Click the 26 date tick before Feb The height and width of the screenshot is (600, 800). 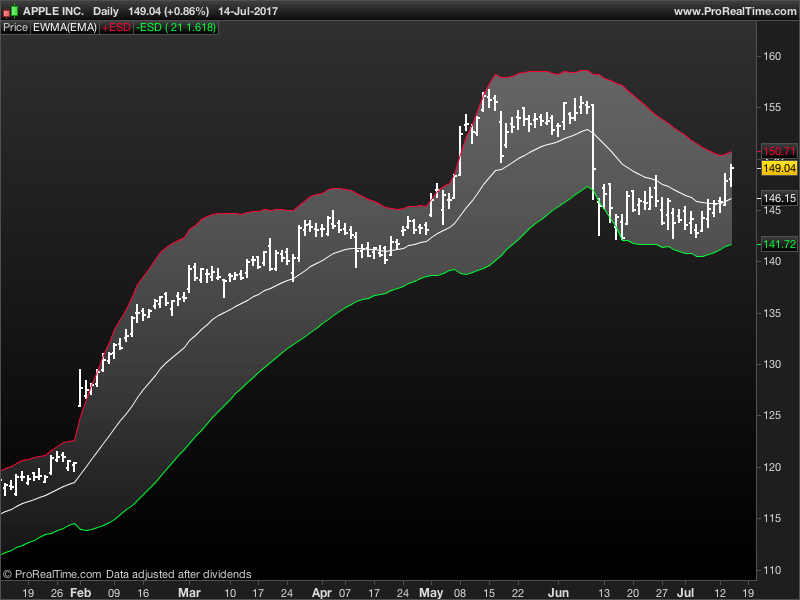coord(57,593)
